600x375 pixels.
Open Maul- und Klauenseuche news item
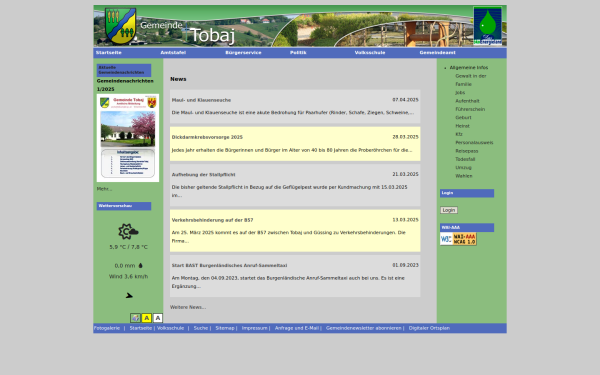point(201,100)
